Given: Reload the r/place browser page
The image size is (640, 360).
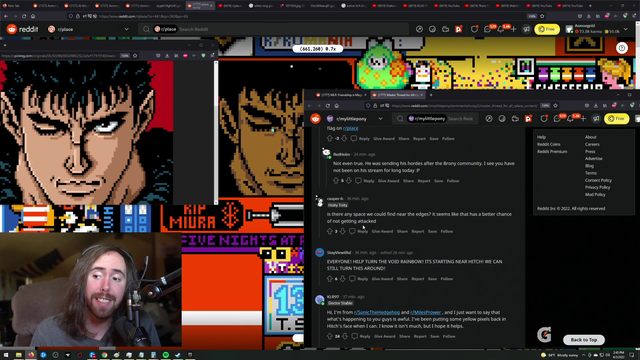Looking at the screenshot, I should (x=24, y=16).
